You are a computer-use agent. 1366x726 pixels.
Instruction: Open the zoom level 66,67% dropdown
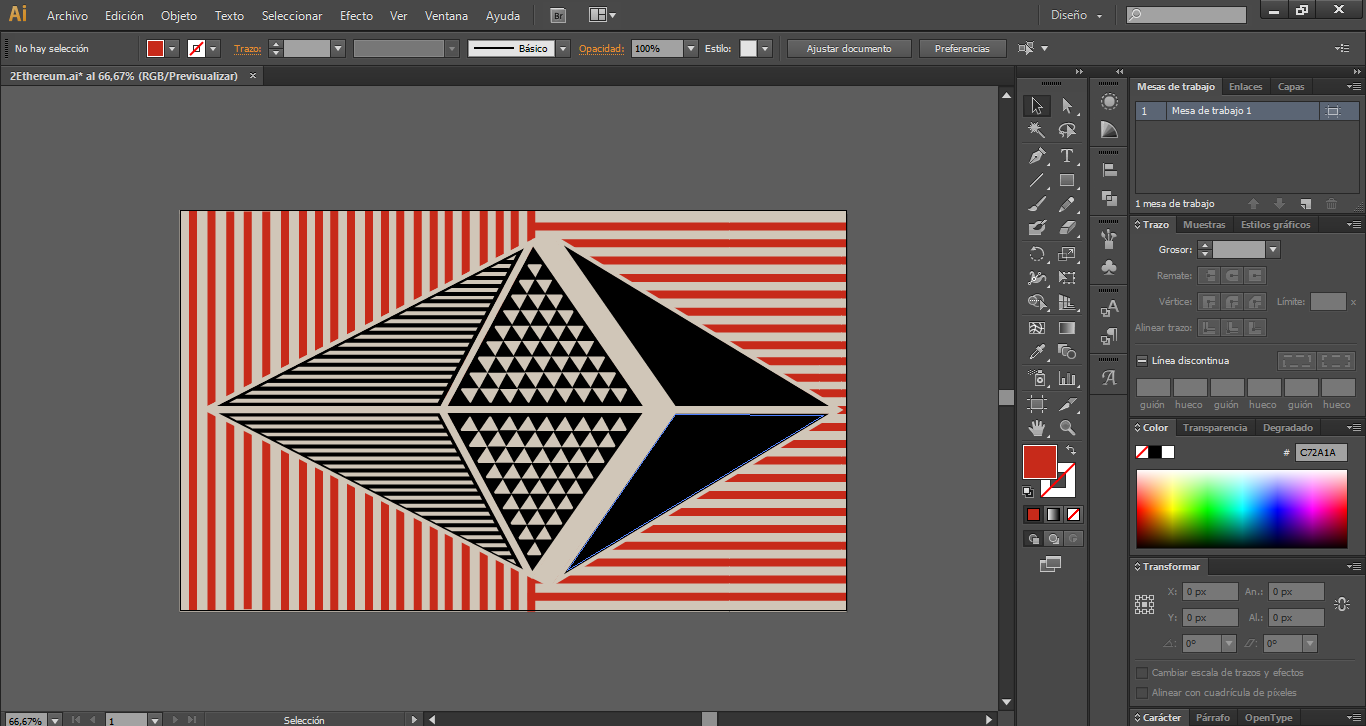[54, 720]
